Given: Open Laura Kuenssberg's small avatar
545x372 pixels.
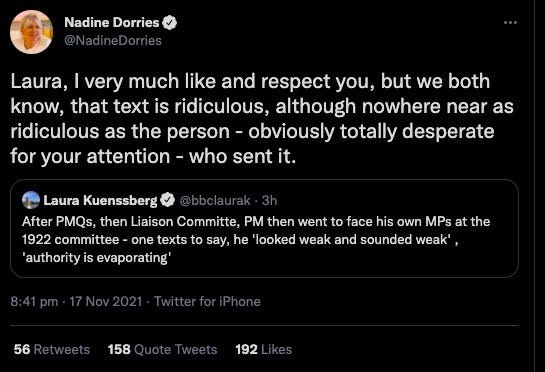Looking at the screenshot, I should pyautogui.click(x=31, y=200).
